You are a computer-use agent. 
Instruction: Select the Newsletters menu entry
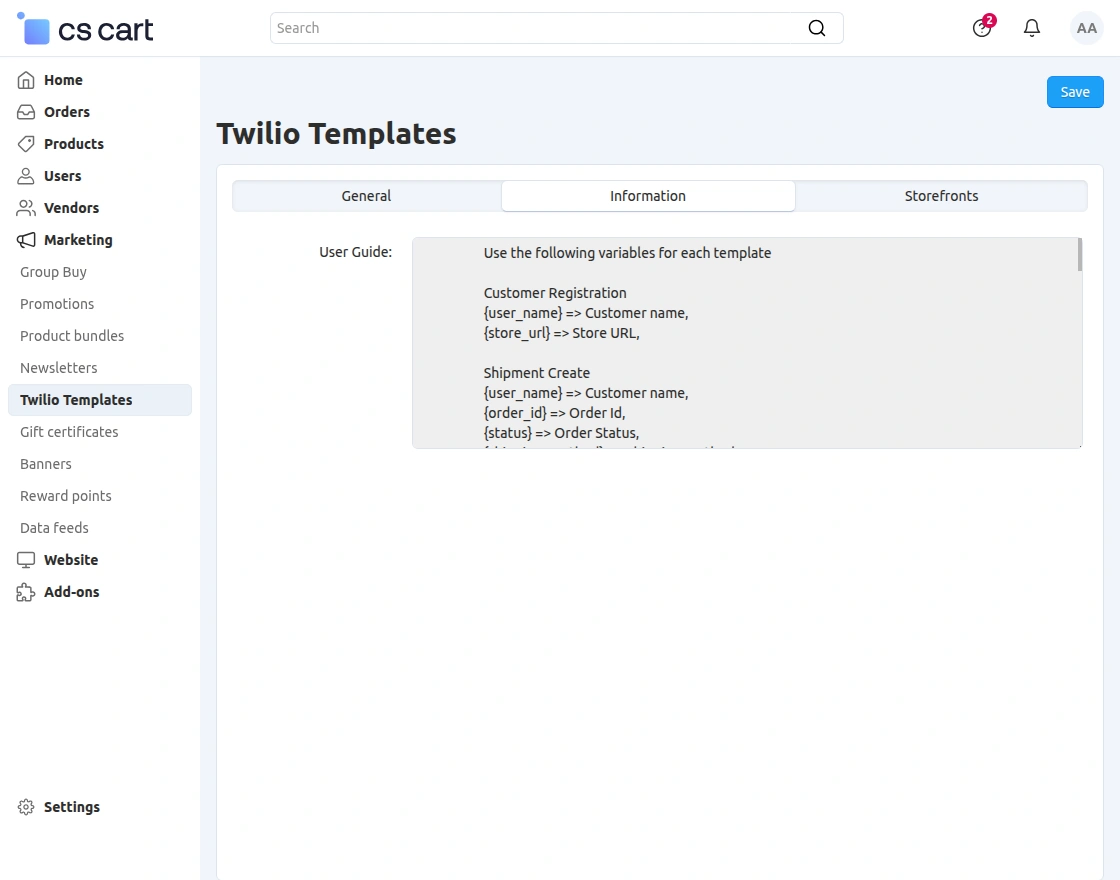pyautogui.click(x=58, y=367)
